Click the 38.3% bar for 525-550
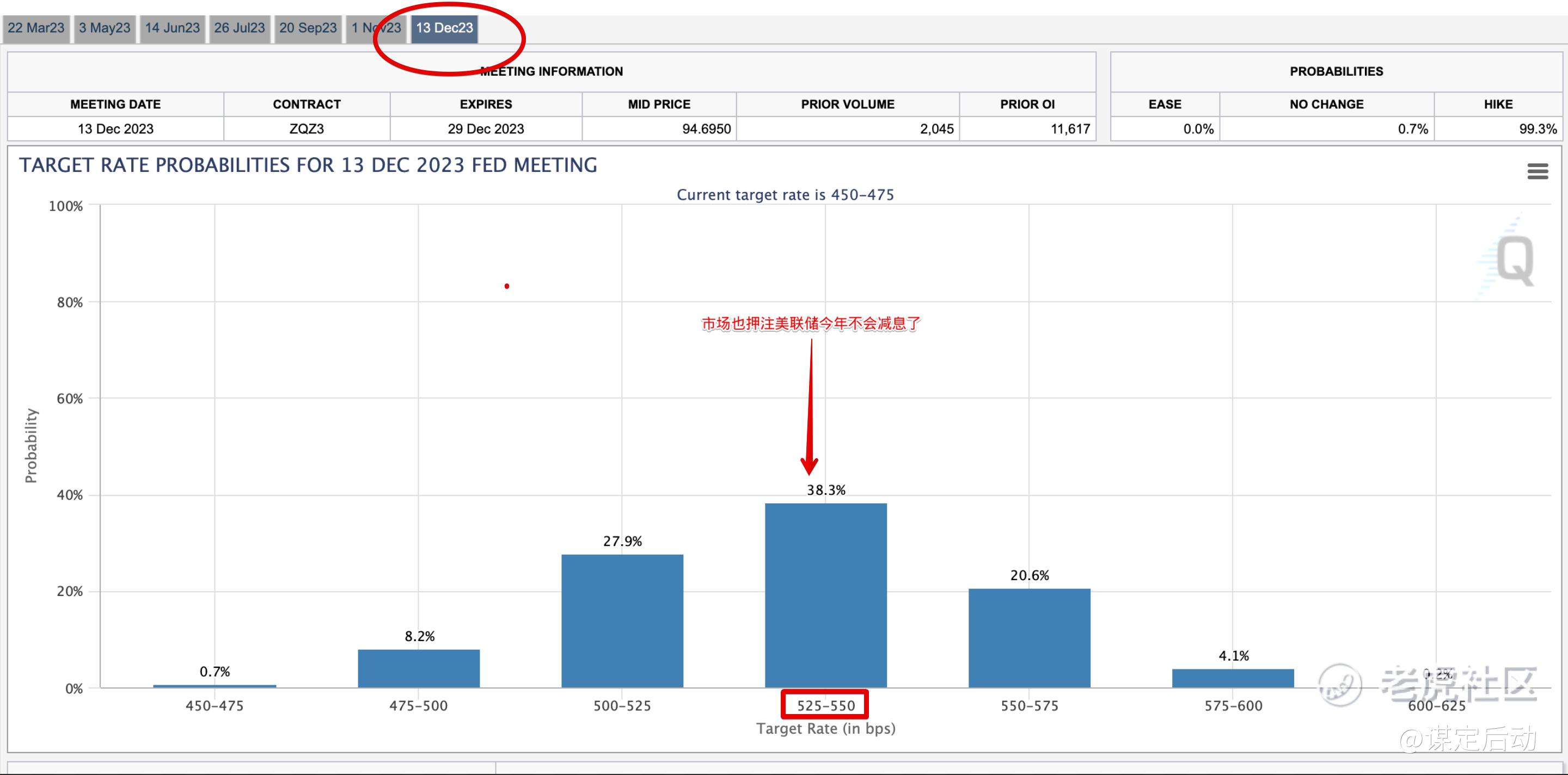 825,595
